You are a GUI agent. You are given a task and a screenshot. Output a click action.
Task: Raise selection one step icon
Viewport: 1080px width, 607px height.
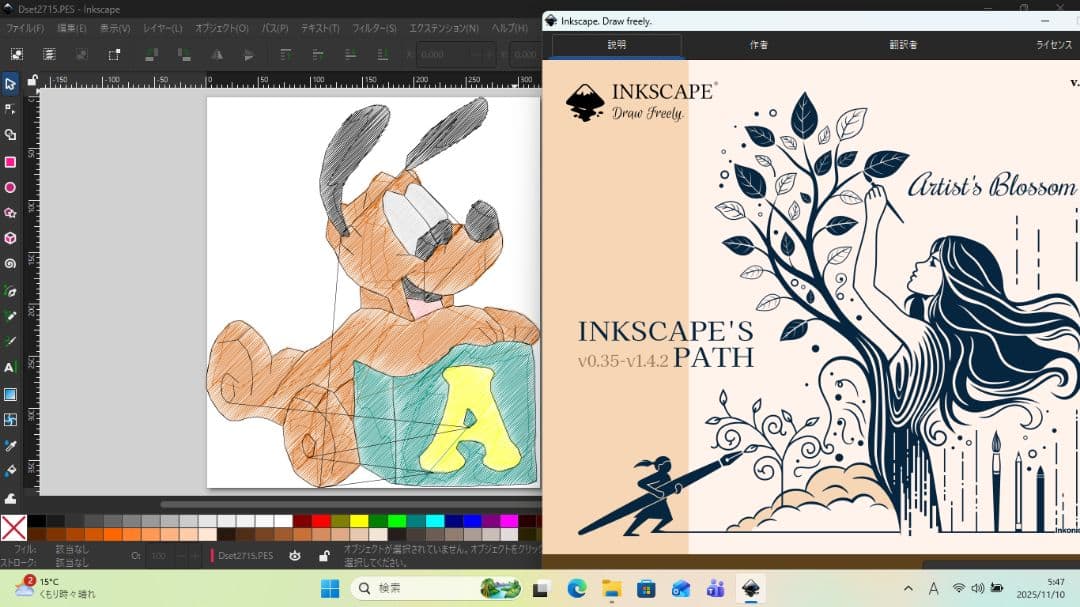(x=318, y=54)
